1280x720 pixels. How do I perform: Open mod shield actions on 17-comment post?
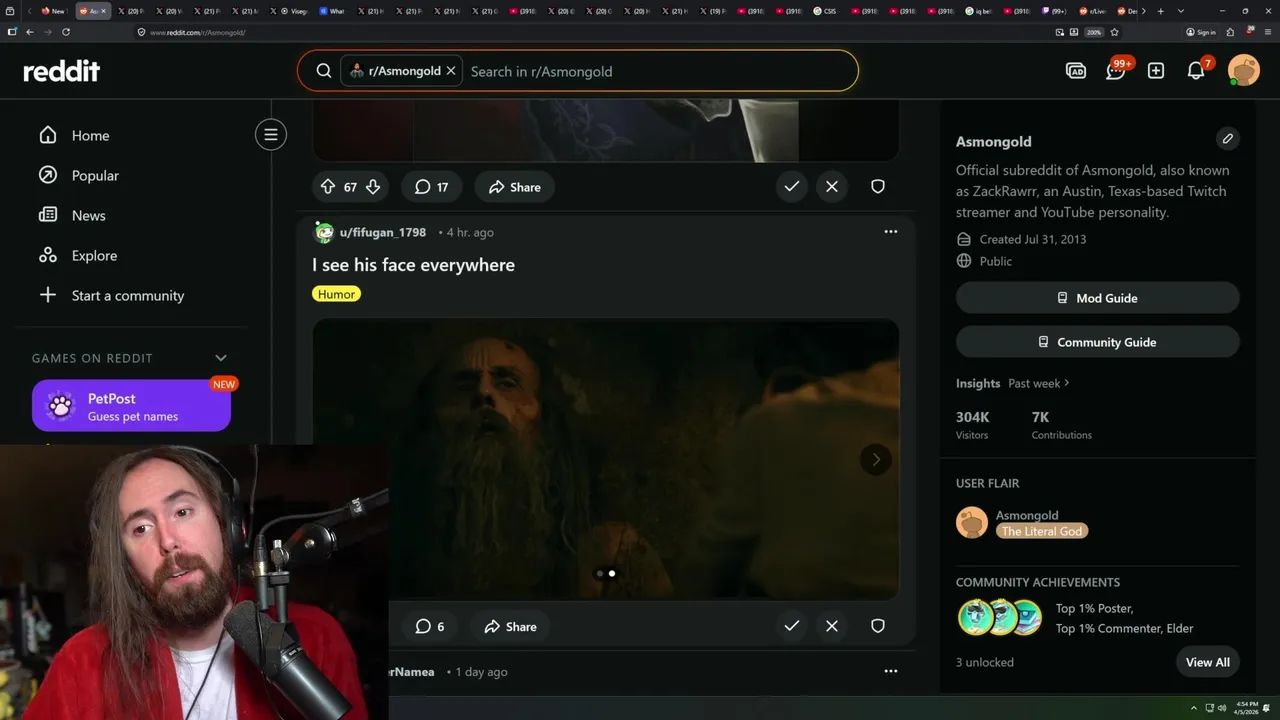(878, 186)
